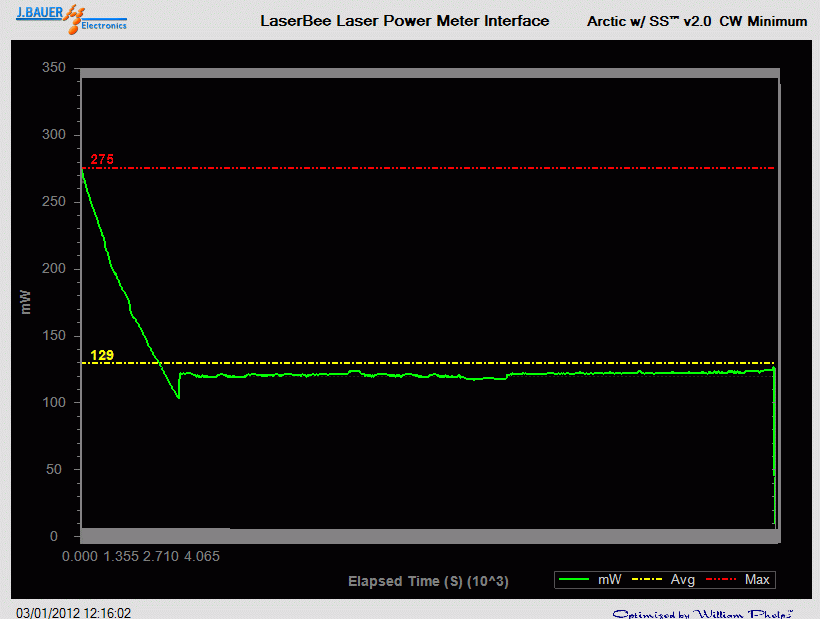
Task: Click the vertical mW axis label
Action: [x=26, y=302]
